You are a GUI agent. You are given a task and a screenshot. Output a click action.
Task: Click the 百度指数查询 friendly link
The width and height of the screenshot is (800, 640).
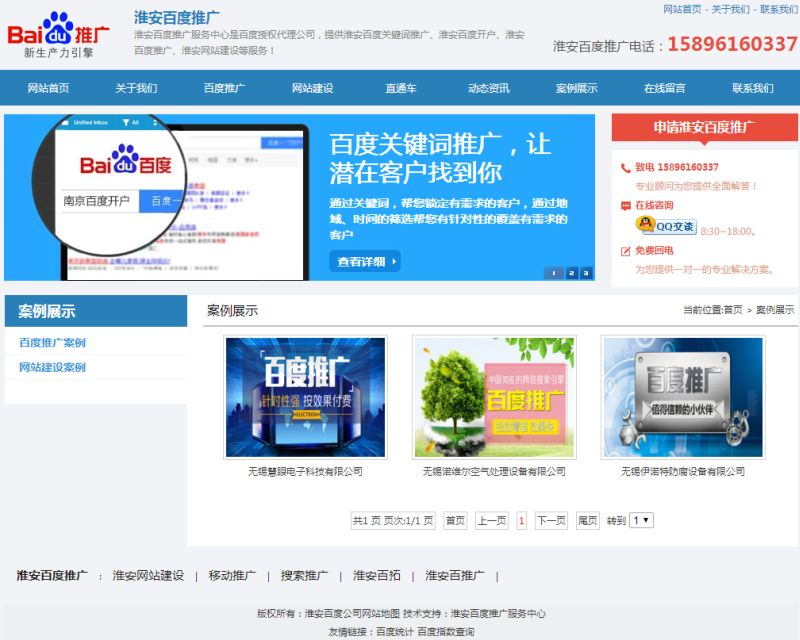click(446, 632)
